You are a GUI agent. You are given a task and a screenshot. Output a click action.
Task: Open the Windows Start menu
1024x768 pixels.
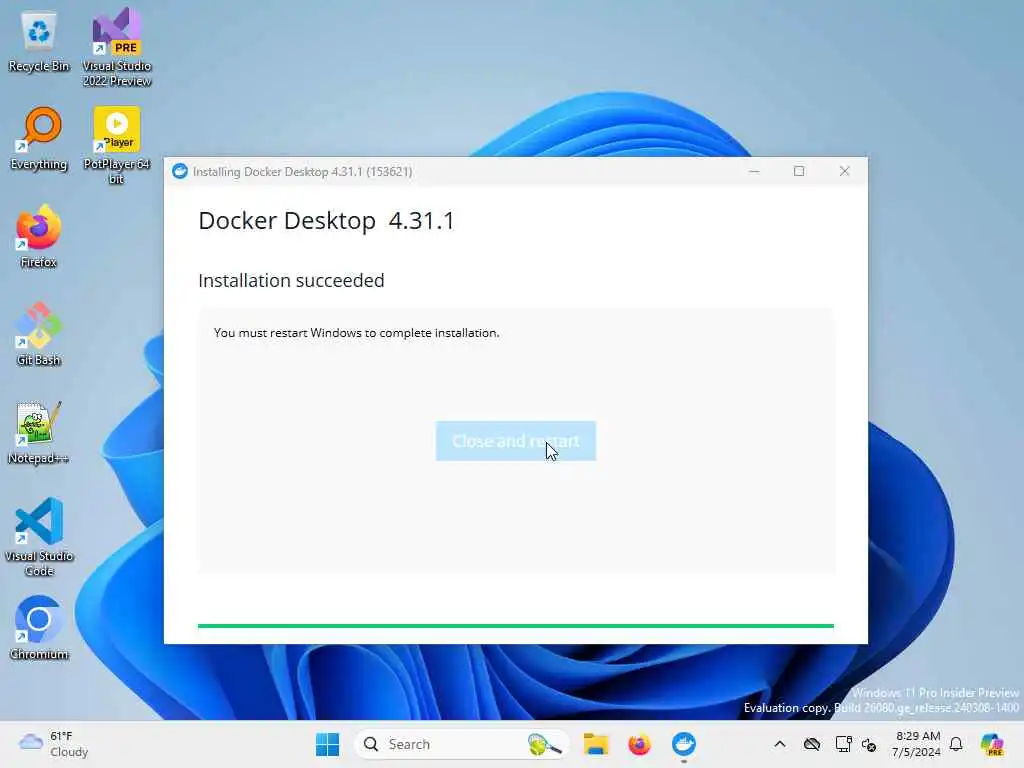pyautogui.click(x=327, y=744)
